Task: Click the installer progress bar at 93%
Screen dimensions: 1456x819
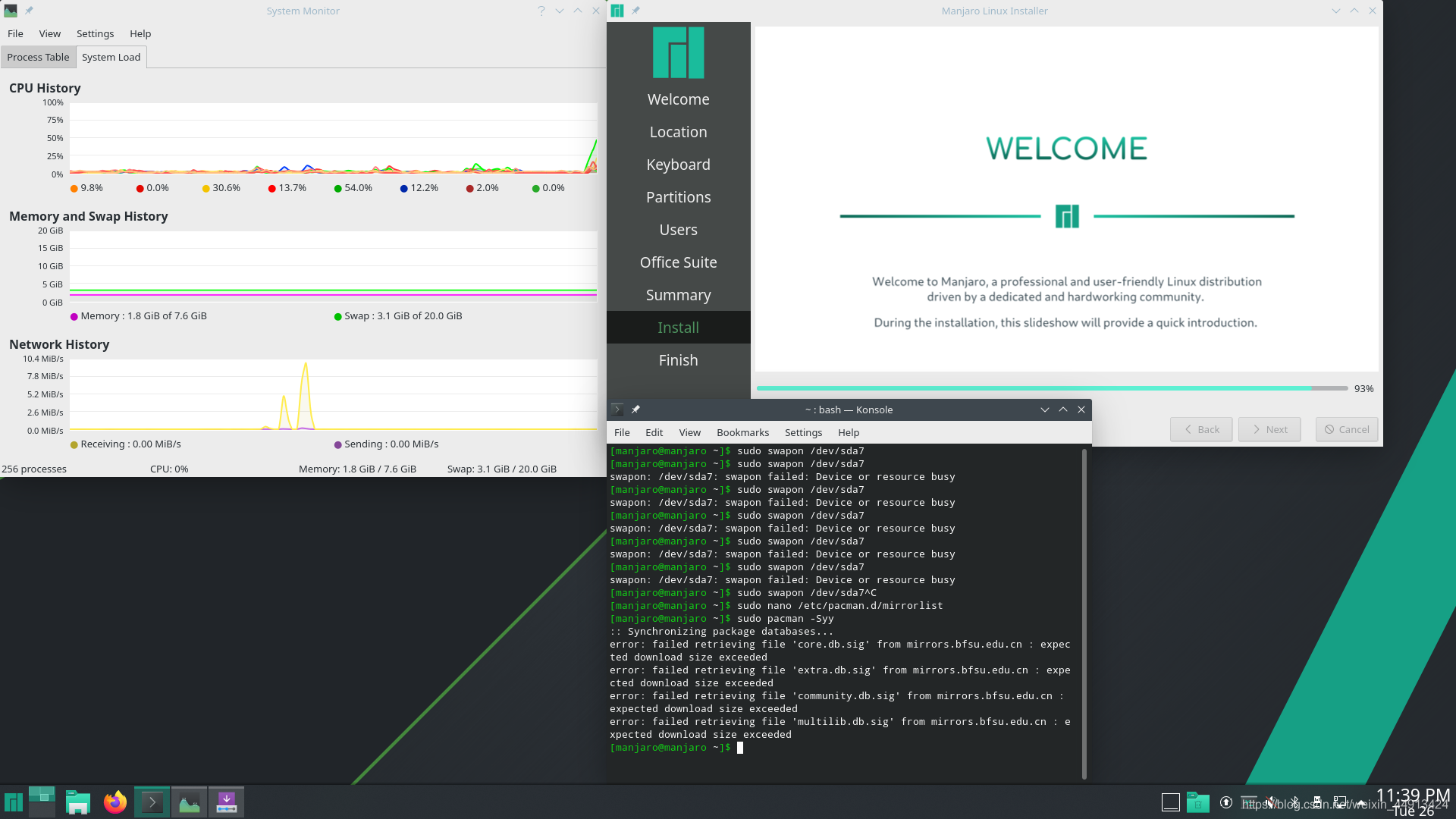Action: tap(1052, 388)
